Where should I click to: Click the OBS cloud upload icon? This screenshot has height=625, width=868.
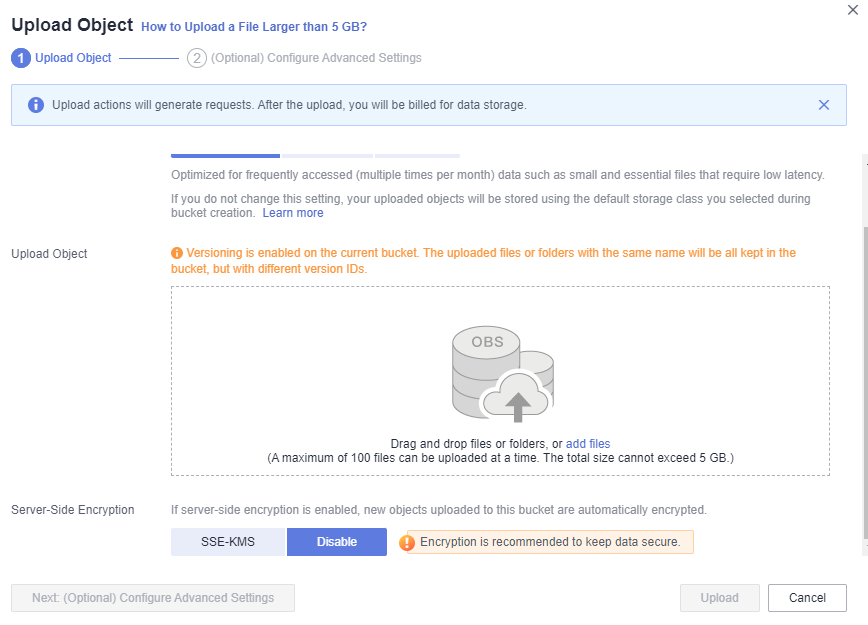(503, 374)
